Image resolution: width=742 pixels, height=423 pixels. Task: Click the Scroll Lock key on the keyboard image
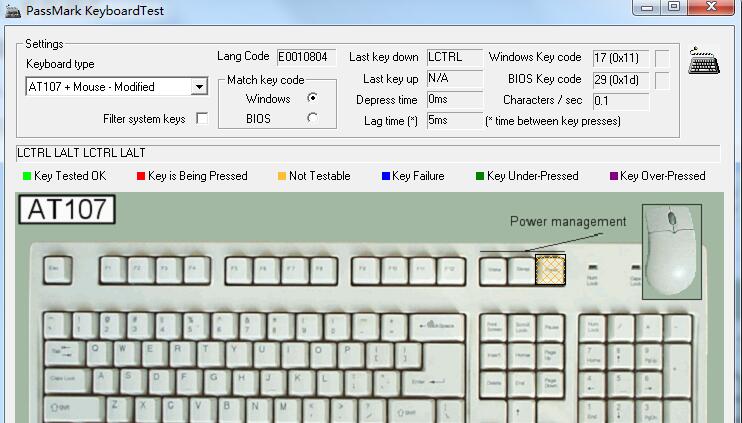522,327
